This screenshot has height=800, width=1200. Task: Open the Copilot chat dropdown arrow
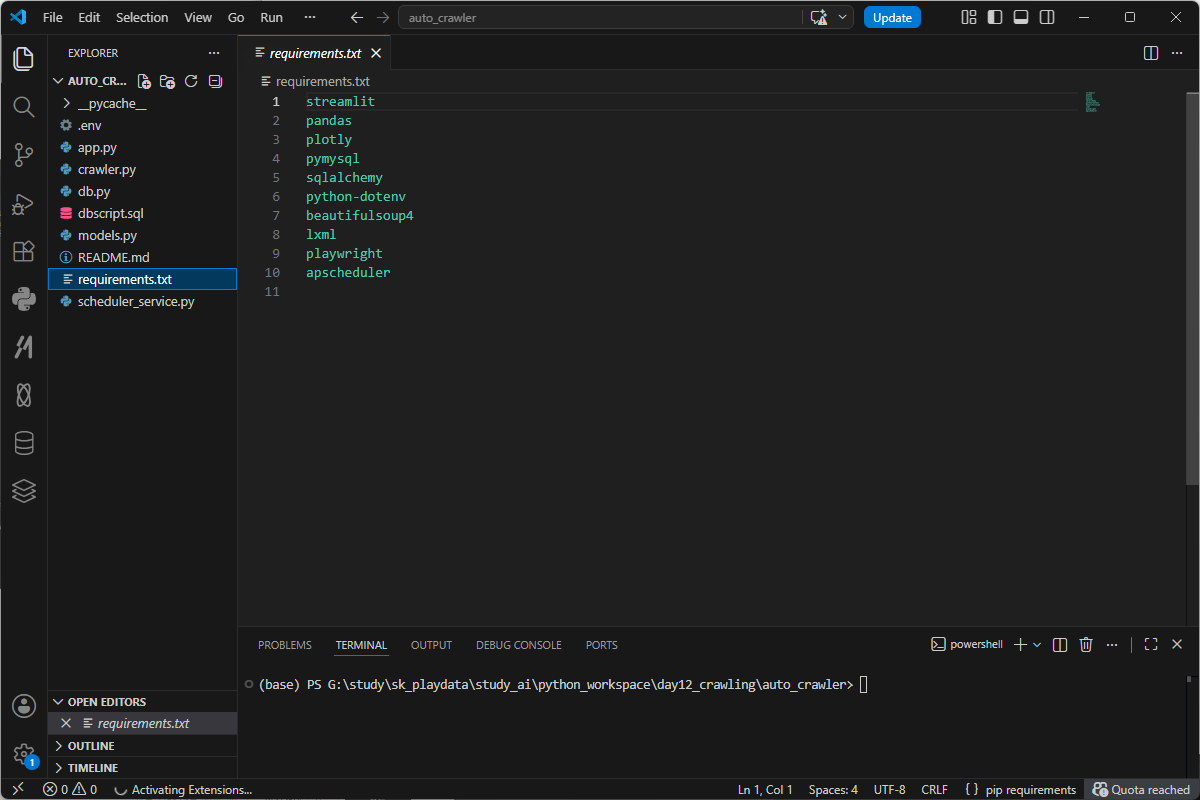(843, 17)
